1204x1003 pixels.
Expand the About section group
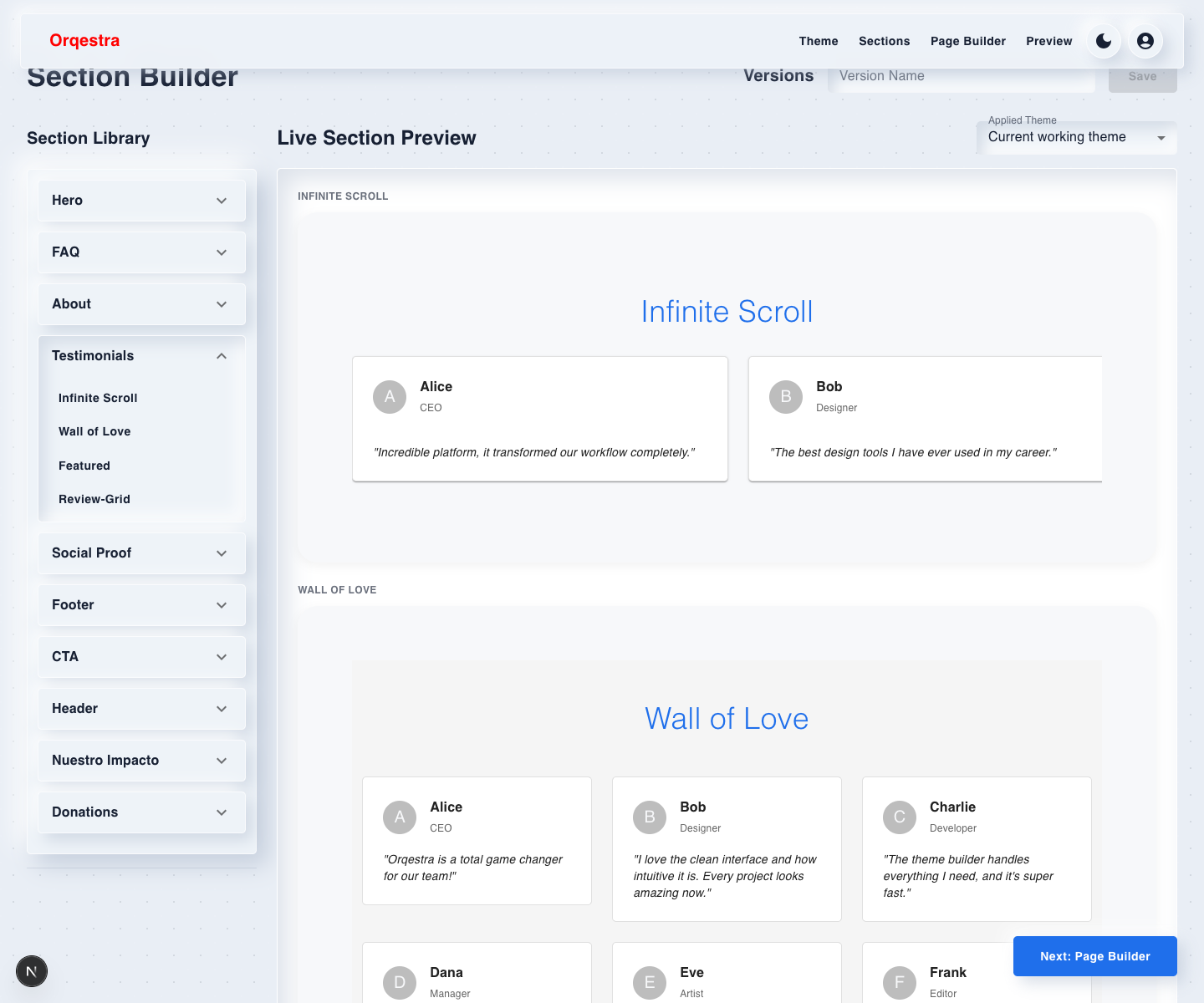pyautogui.click(x=142, y=304)
